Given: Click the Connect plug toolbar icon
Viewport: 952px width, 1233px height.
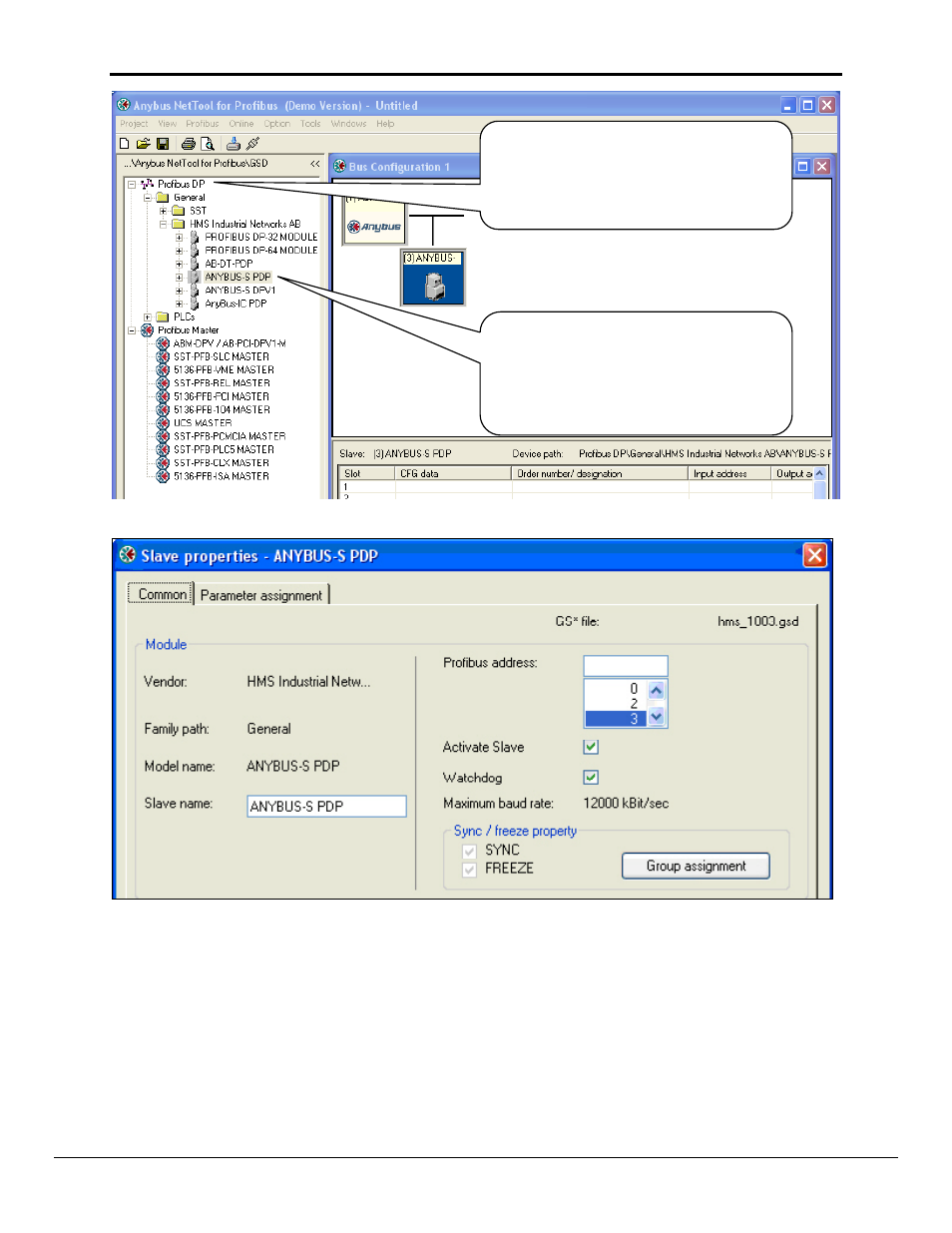Looking at the screenshot, I should click(252, 144).
